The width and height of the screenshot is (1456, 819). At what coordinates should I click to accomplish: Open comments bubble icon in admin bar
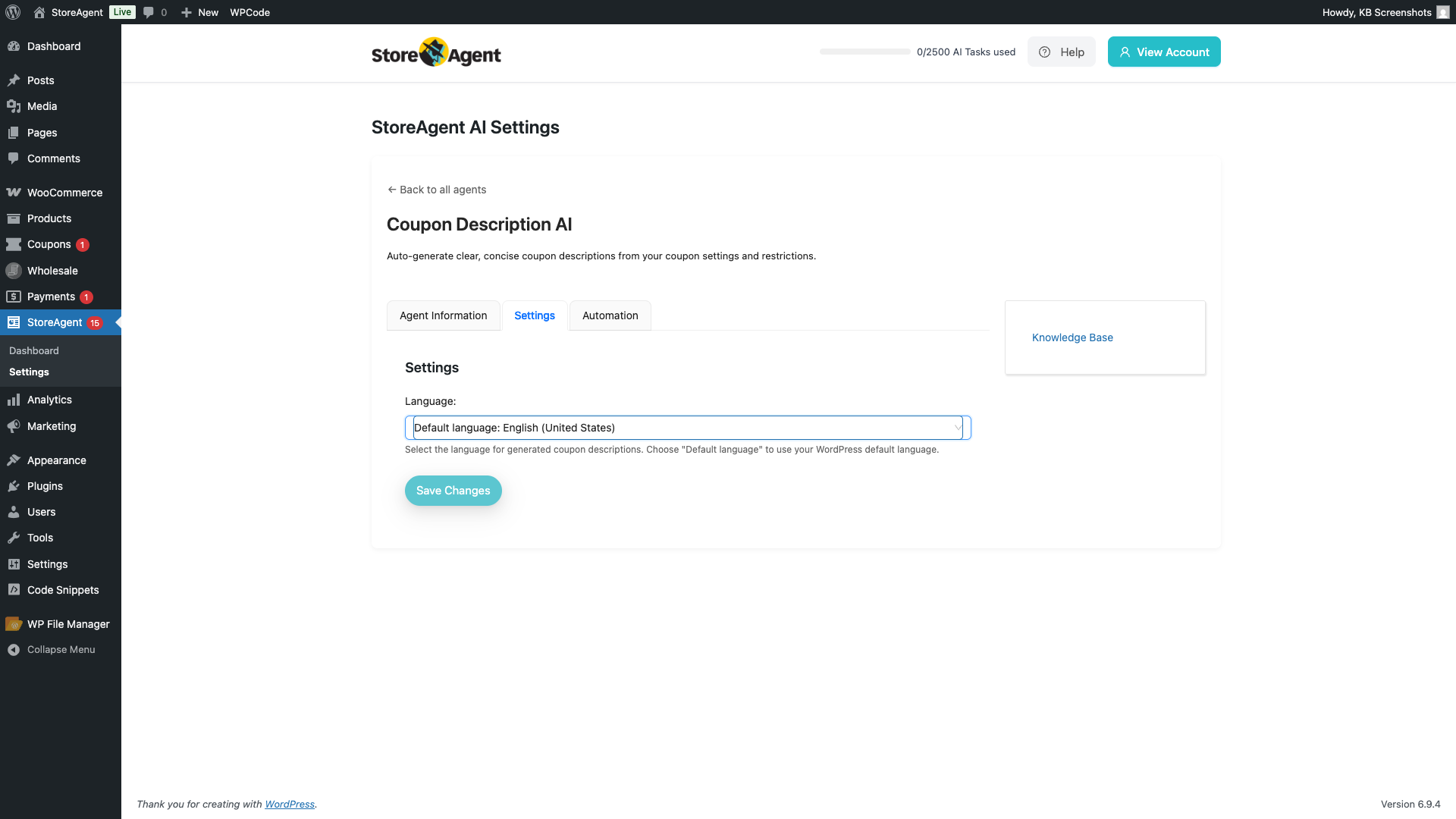[149, 12]
